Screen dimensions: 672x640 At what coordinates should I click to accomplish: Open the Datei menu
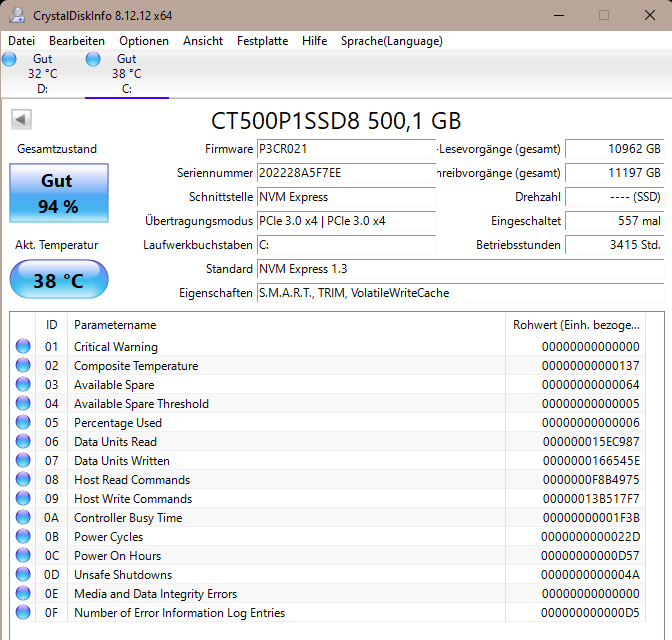pyautogui.click(x=21, y=41)
